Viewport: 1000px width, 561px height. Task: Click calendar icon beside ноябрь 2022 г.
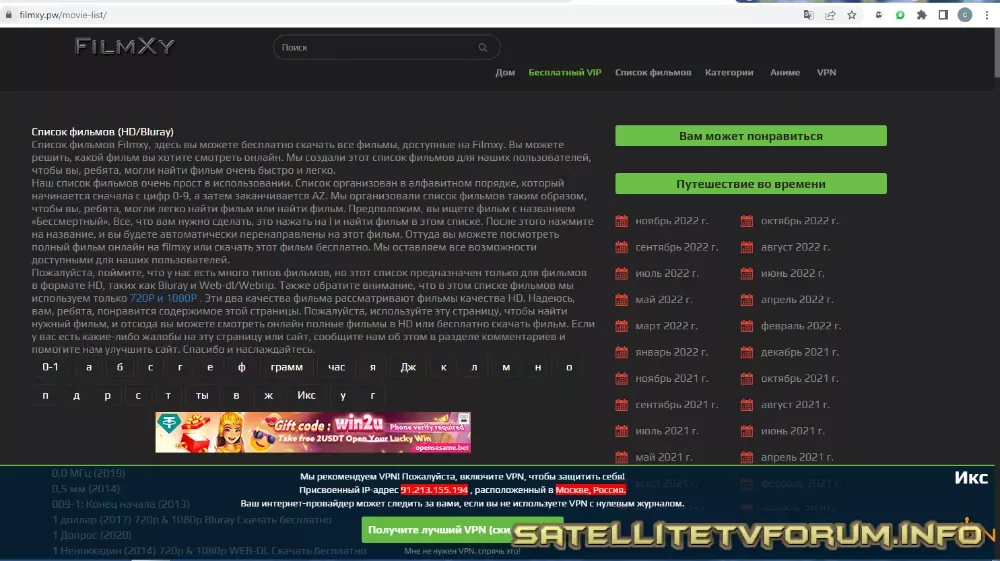tap(621, 221)
